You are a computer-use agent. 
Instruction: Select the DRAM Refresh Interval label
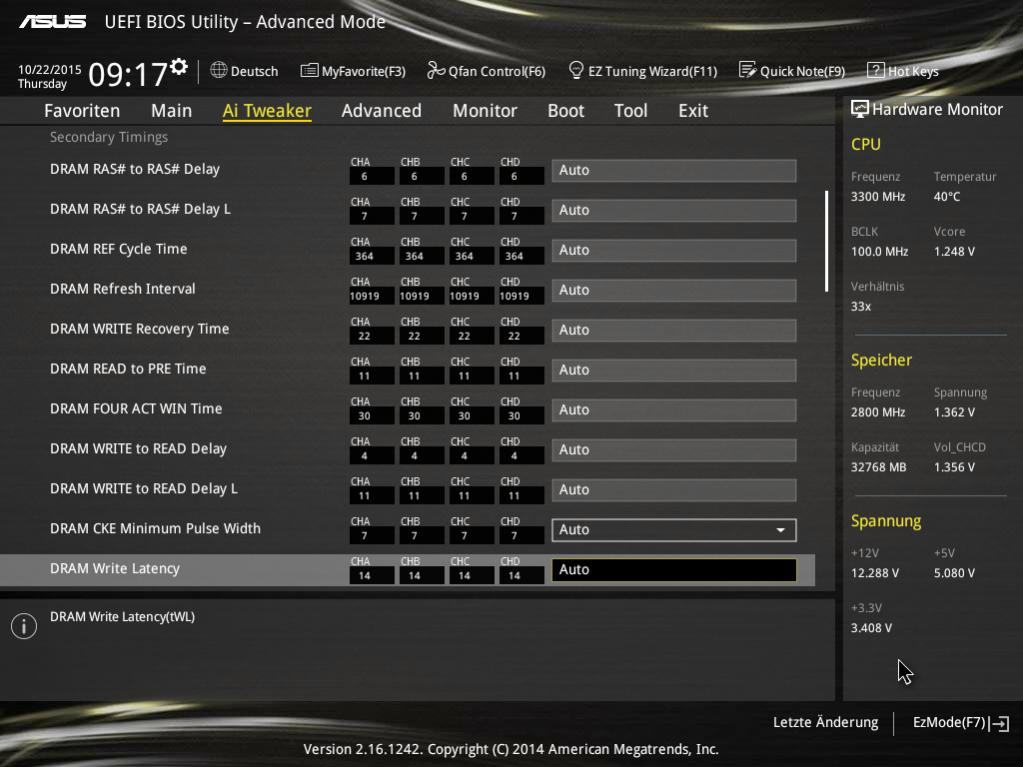[x=123, y=289]
